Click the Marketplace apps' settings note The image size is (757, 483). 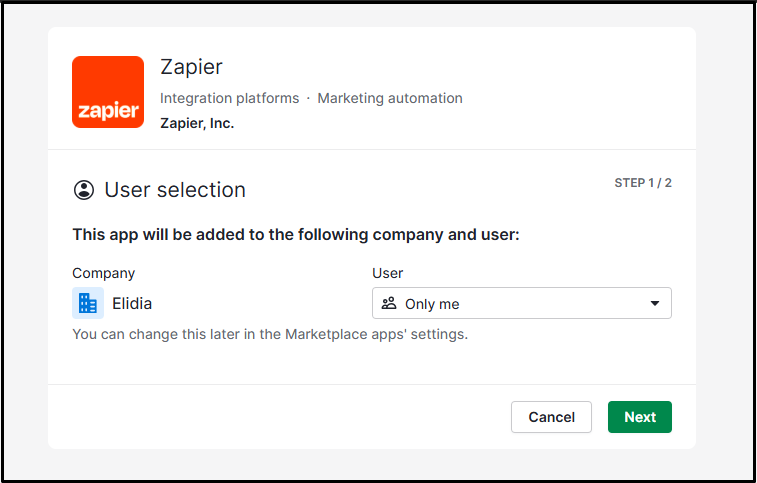pos(270,334)
